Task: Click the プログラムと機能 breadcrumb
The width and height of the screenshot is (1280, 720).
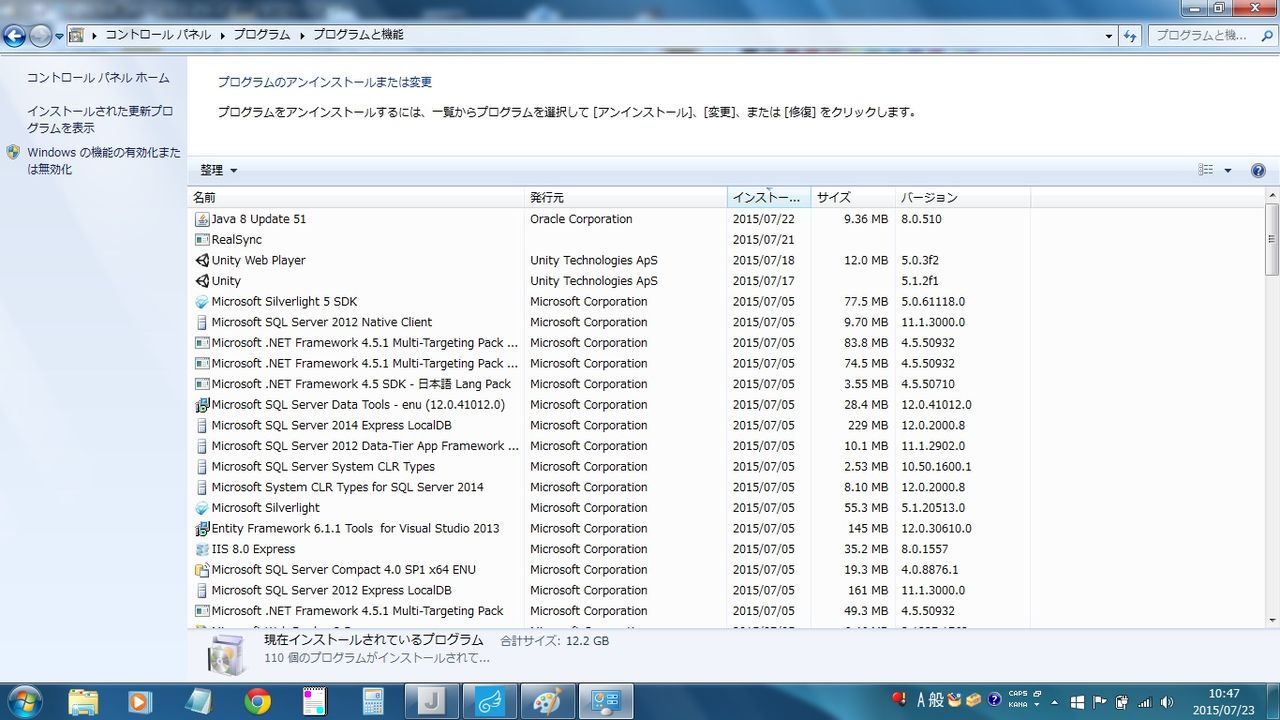Action: tap(358, 35)
